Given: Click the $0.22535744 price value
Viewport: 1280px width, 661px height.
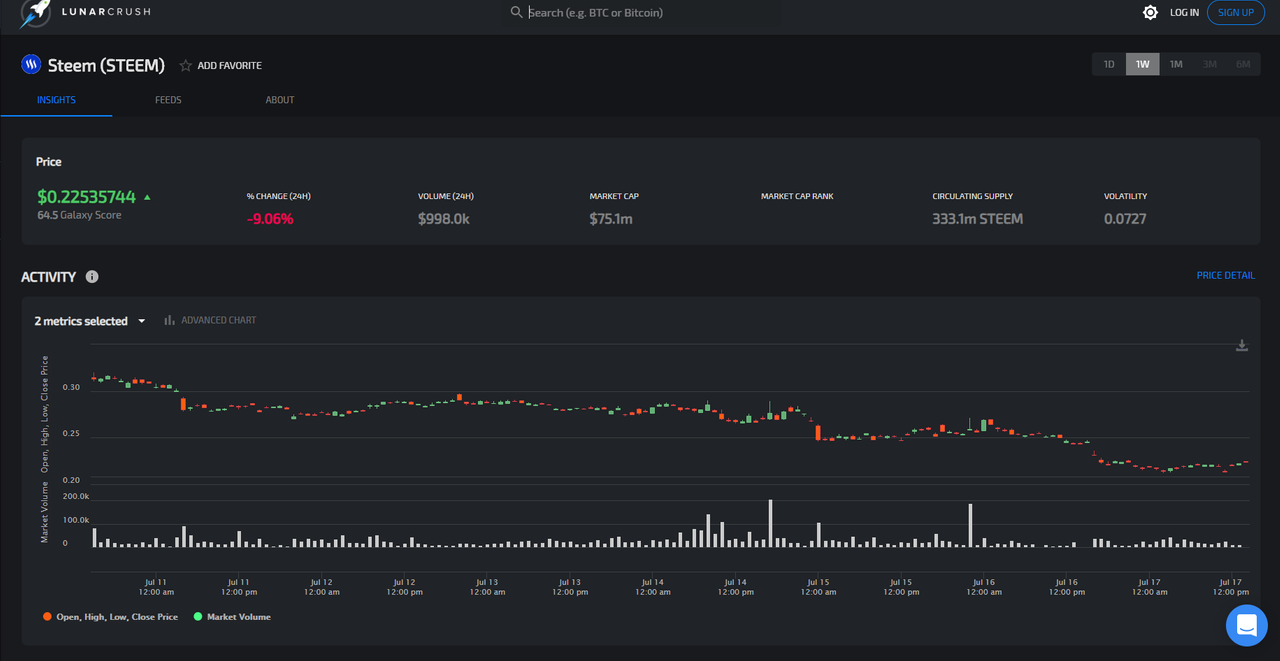Looking at the screenshot, I should coord(86,197).
